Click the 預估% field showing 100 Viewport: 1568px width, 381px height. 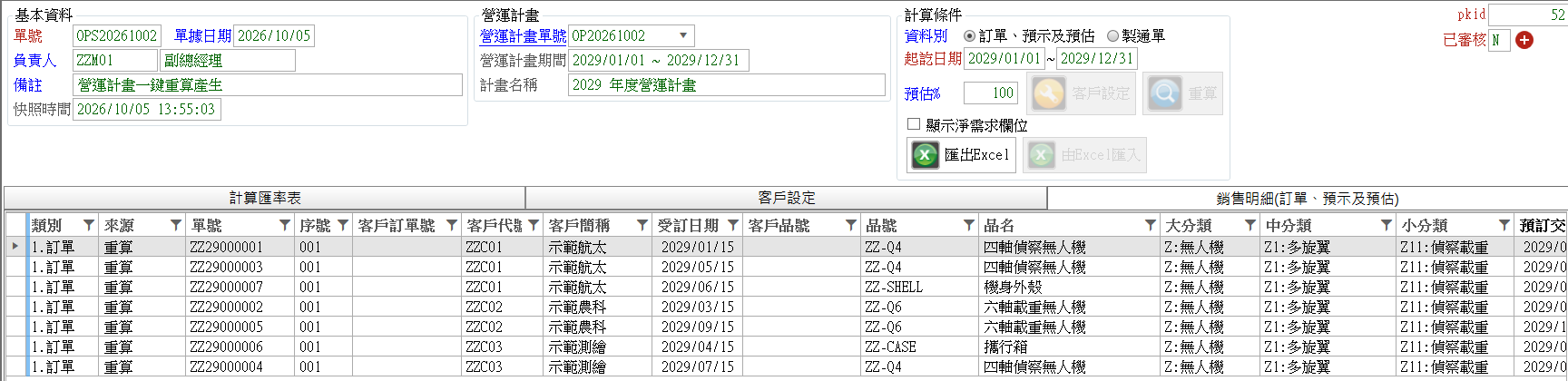click(x=991, y=93)
